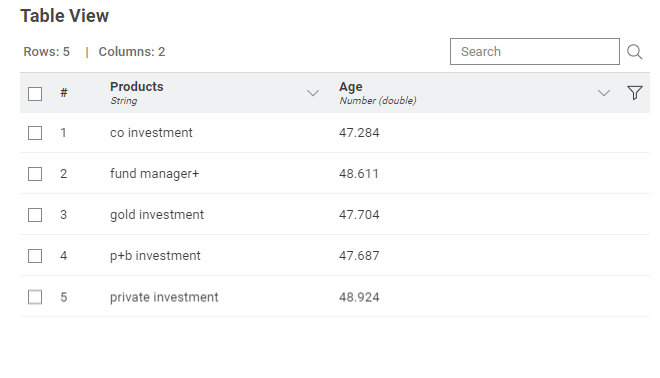The image size is (660, 378).
Task: Click the 47.687 age value
Action: pos(359,256)
